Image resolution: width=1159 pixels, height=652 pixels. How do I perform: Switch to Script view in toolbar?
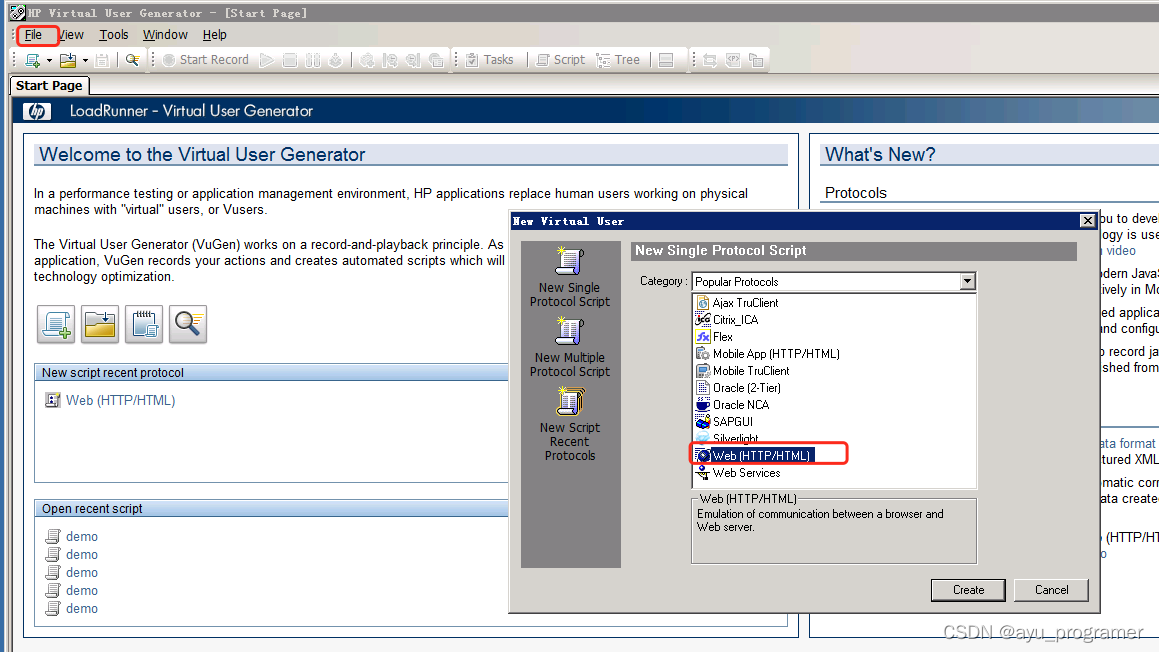click(560, 60)
